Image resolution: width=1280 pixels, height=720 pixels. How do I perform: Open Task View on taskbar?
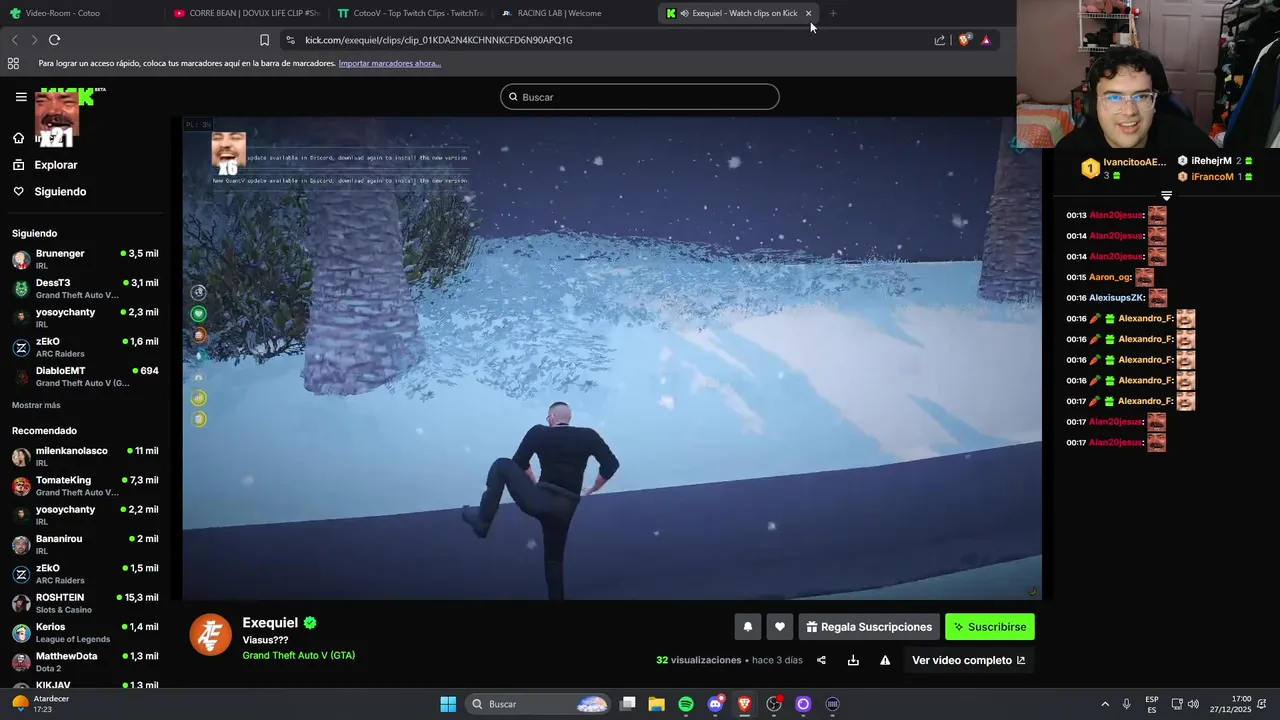click(628, 704)
